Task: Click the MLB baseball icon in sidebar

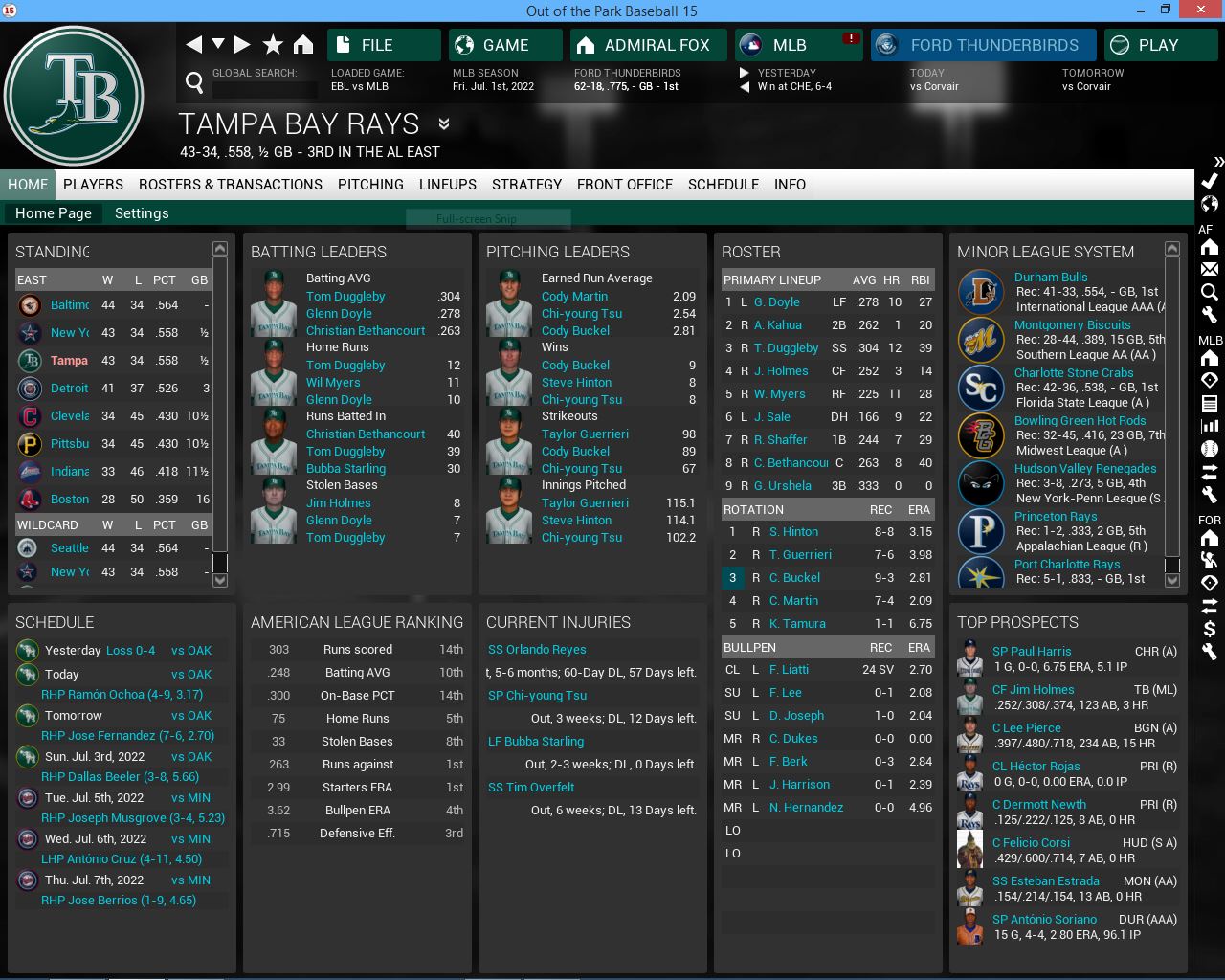Action: coord(1210,449)
